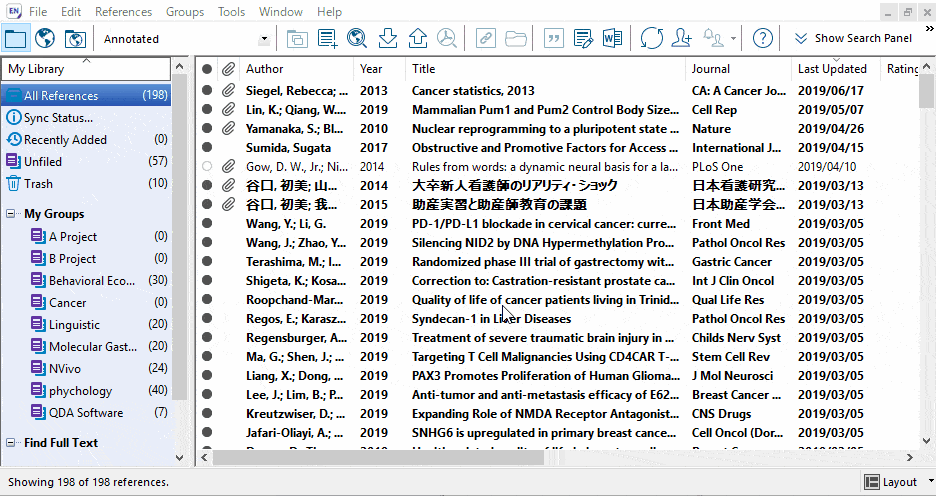Collapse the Find Full Text section
This screenshot has height=496, width=936.
click(x=10, y=443)
